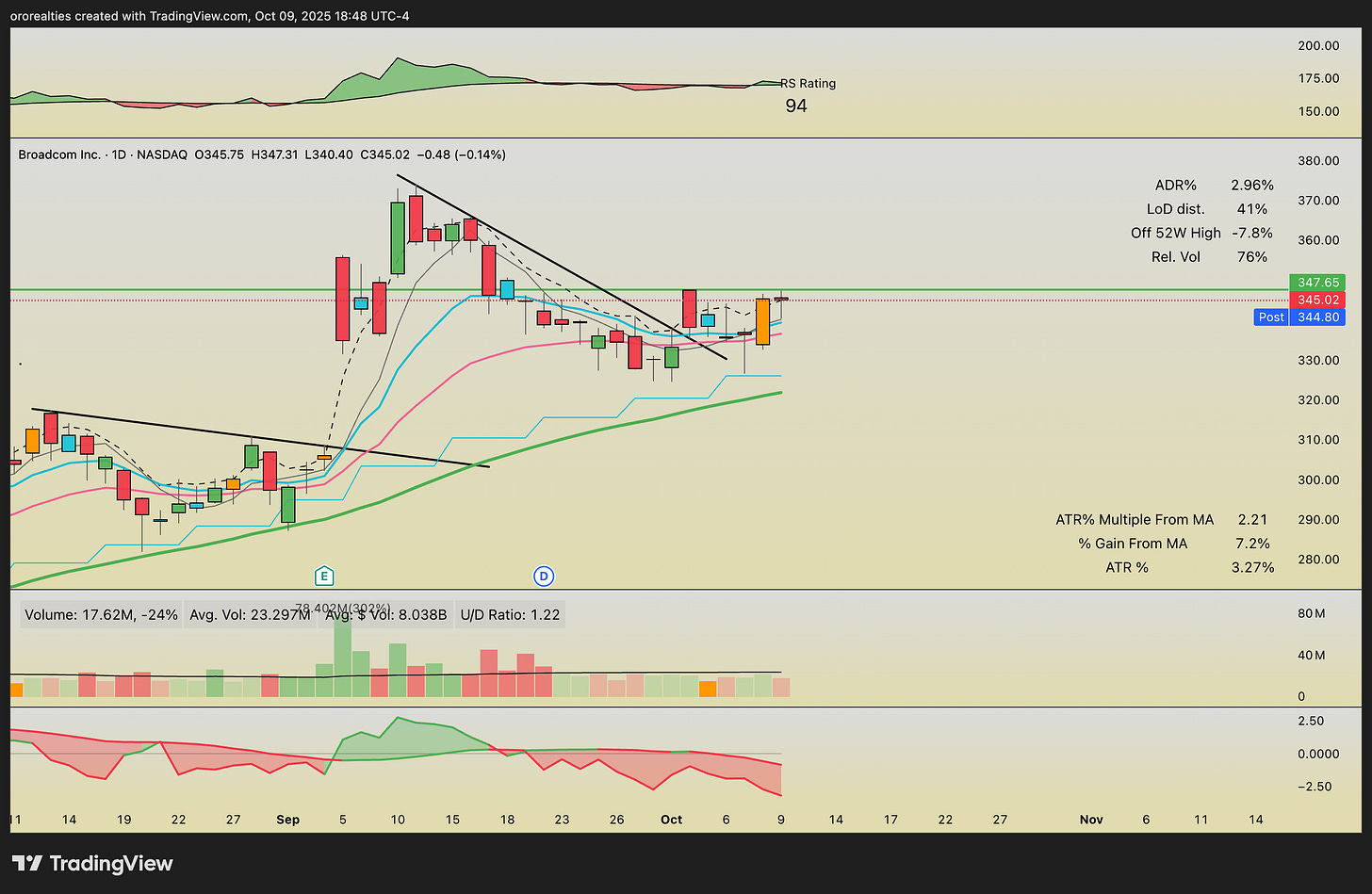Image resolution: width=1372 pixels, height=894 pixels.
Task: Click the 'RS Rating' label text
Action: 808,84
